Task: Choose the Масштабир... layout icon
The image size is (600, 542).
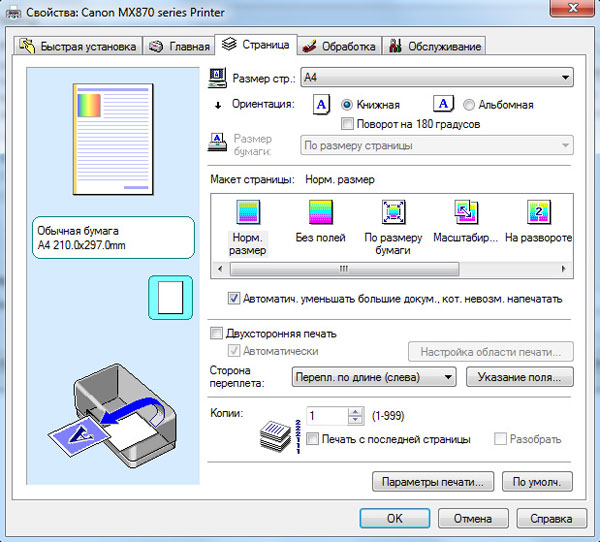Action: (466, 212)
